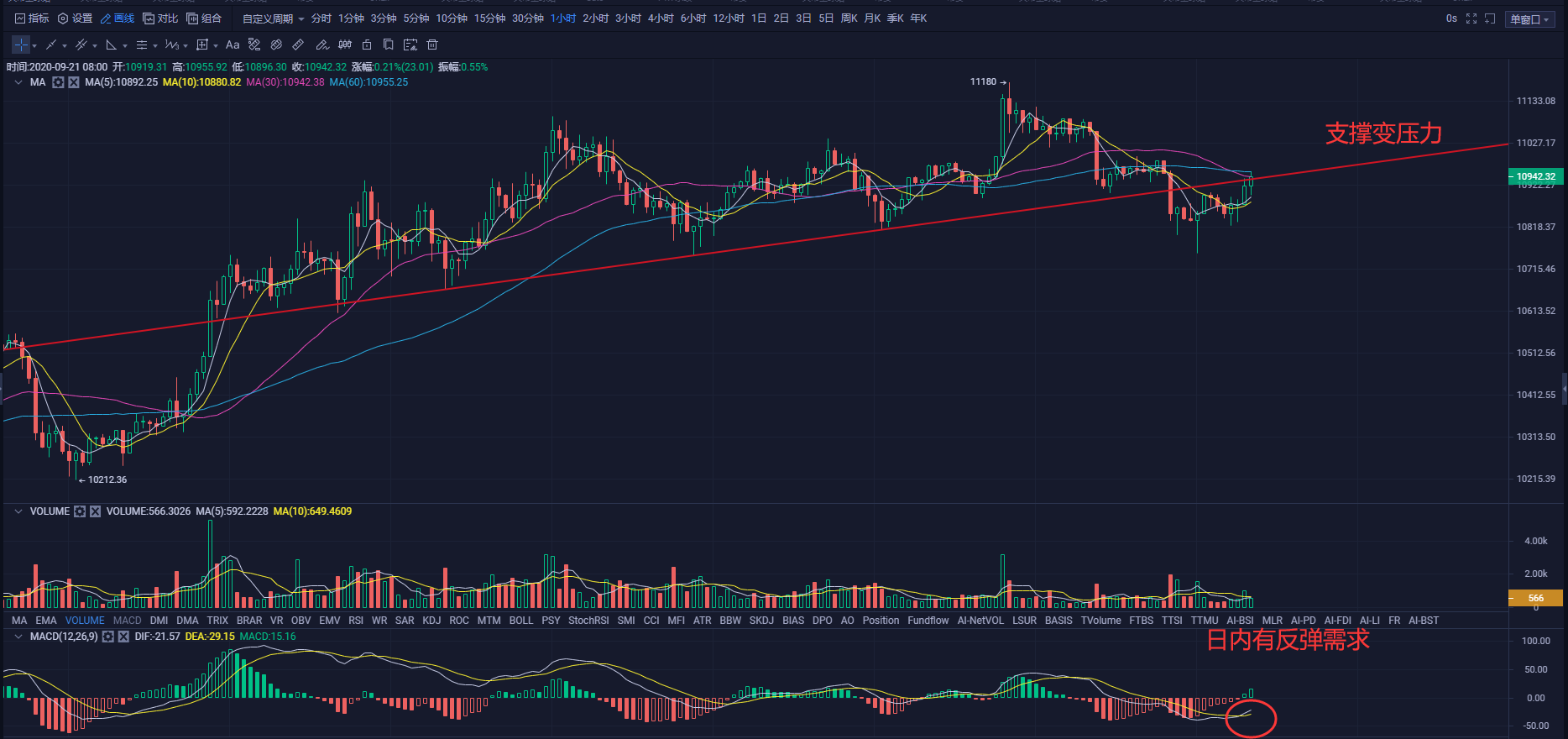Image resolution: width=1568 pixels, height=739 pixels.
Task: Select the crosshair cursor tool
Action: pyautogui.click(x=21, y=45)
